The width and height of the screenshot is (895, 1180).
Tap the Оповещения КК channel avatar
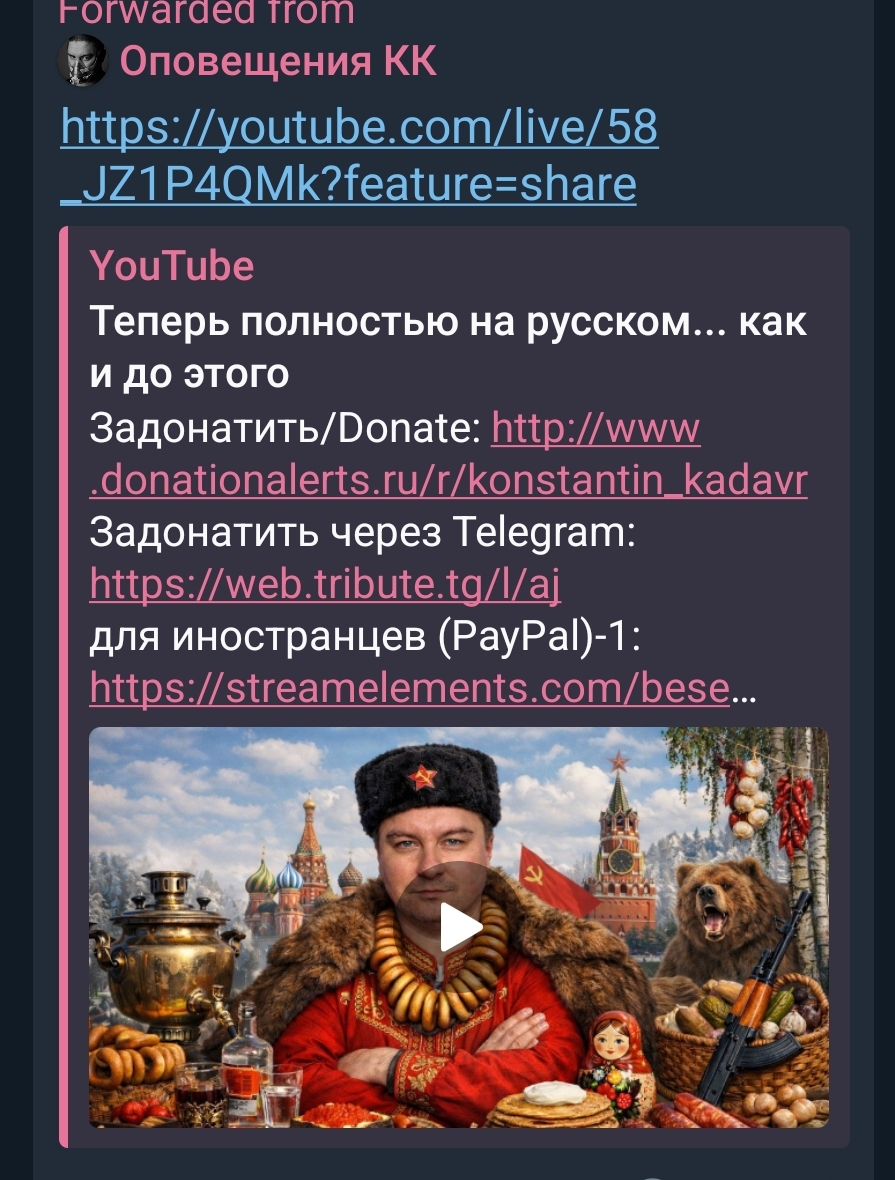pos(83,60)
